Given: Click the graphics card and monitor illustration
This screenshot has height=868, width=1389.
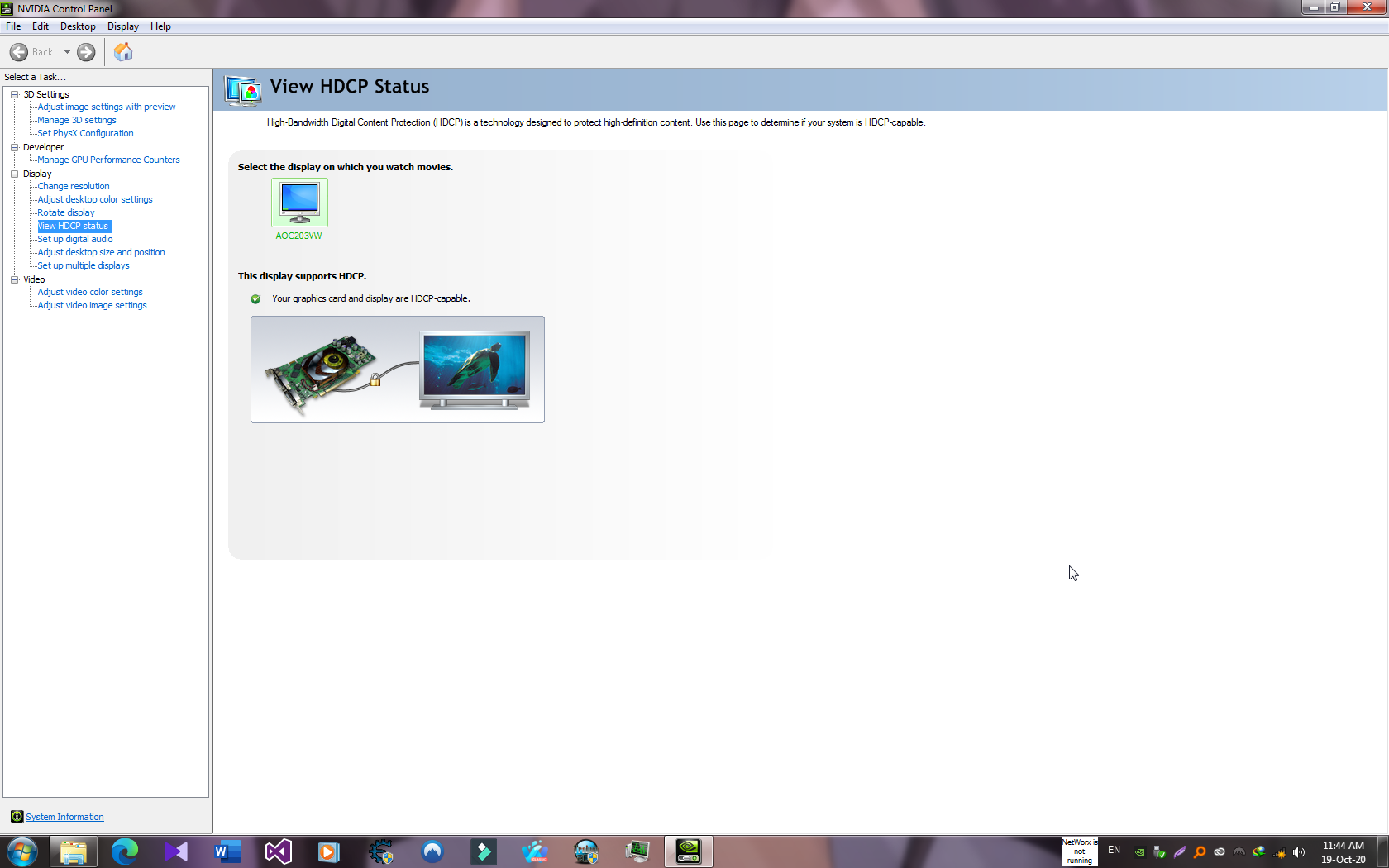Looking at the screenshot, I should click(398, 370).
